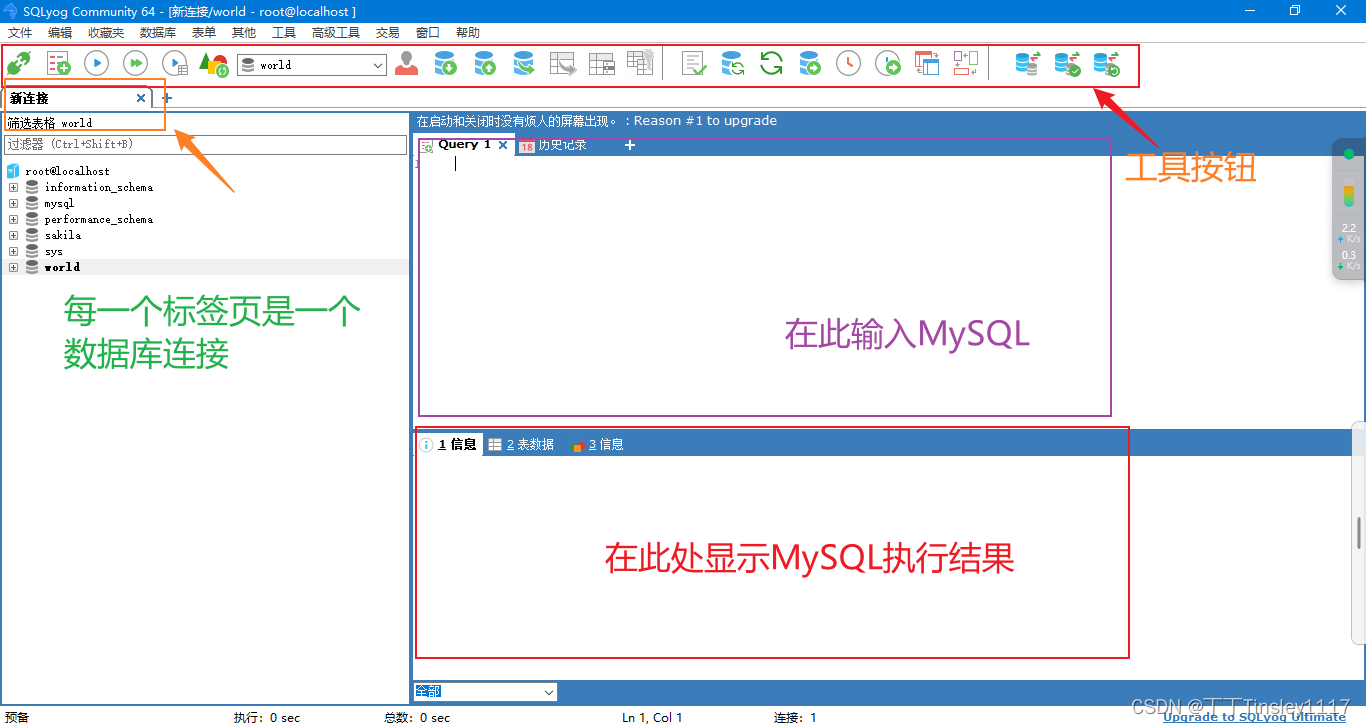Focus the 过滤器 filter input field

pyautogui.click(x=206, y=145)
